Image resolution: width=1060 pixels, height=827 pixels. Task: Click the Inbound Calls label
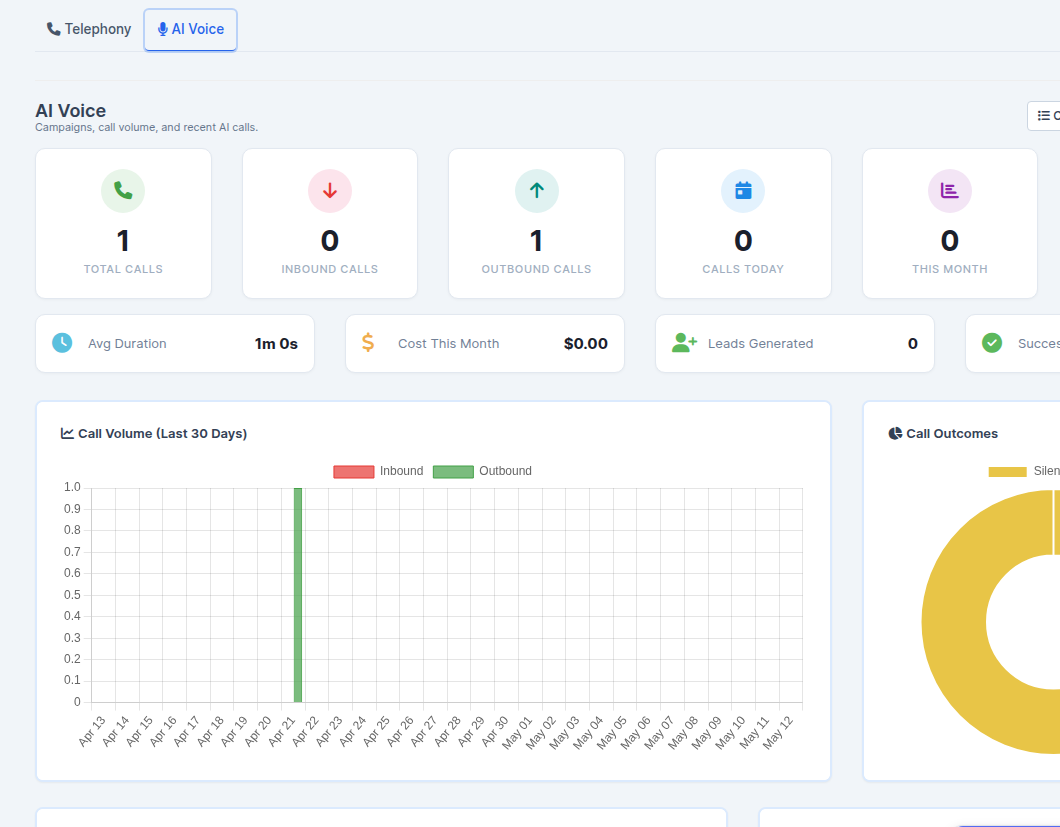pos(330,269)
